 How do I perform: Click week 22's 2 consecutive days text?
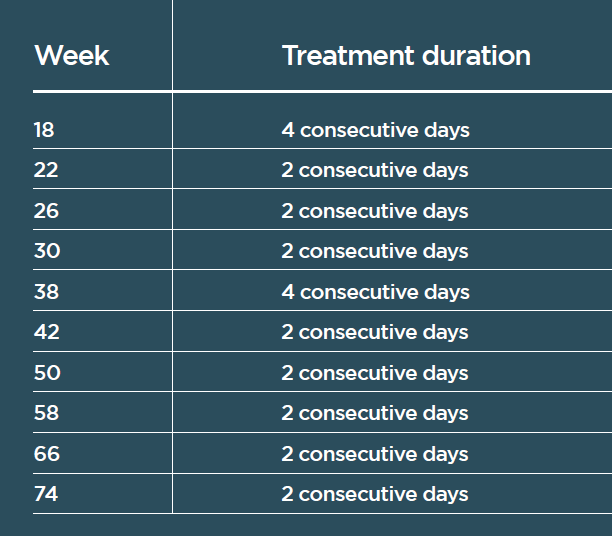click(x=375, y=171)
